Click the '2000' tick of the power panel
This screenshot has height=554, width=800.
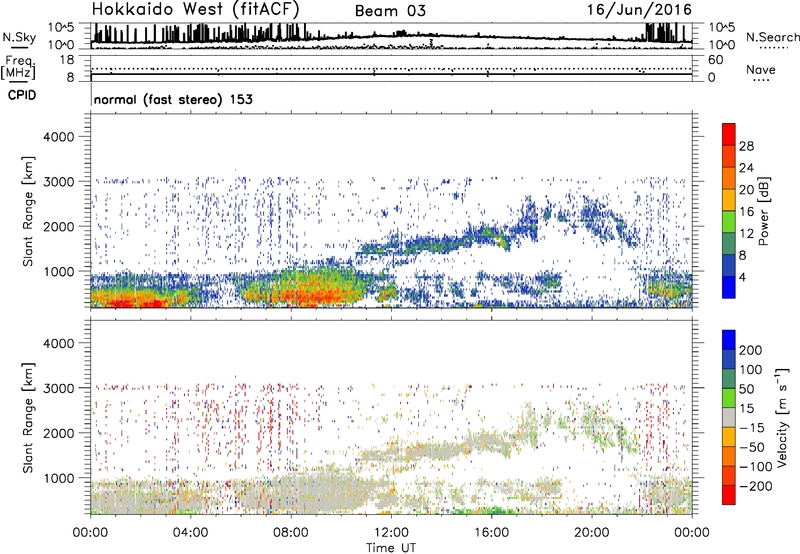[59, 226]
